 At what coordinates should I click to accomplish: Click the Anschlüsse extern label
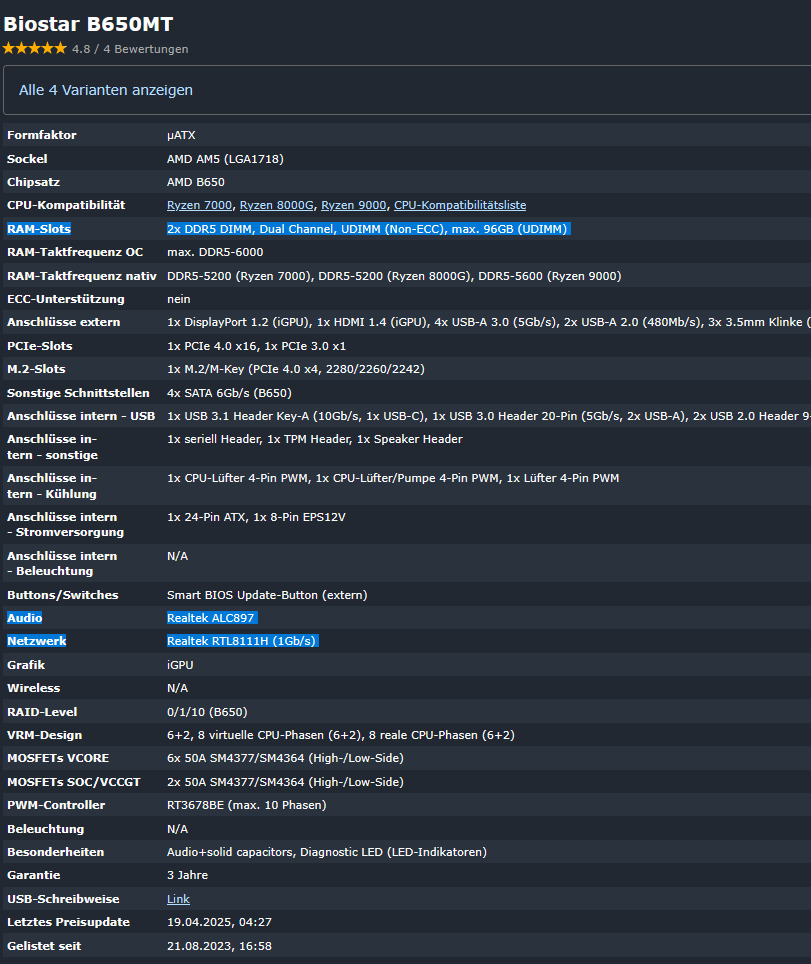tap(63, 322)
